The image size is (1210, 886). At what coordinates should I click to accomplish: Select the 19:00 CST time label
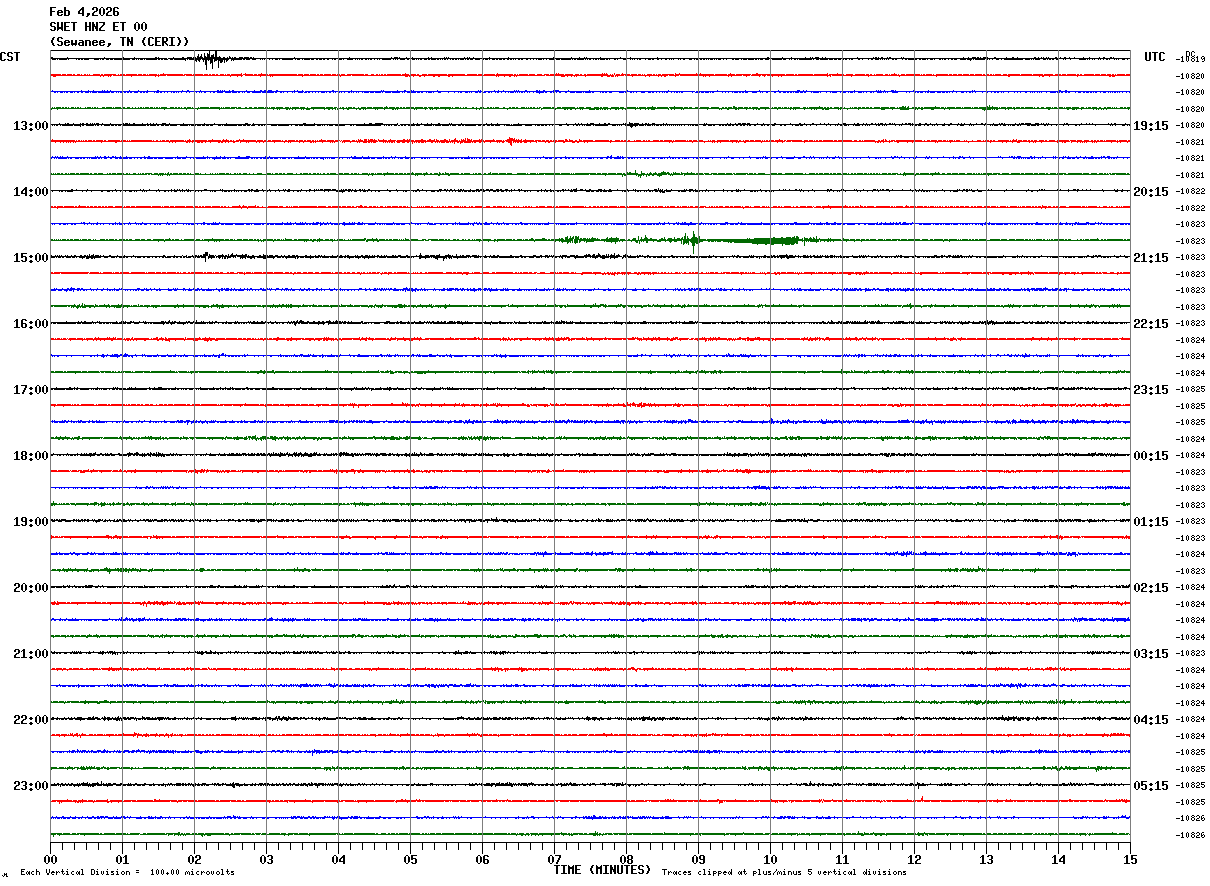pyautogui.click(x=31, y=522)
